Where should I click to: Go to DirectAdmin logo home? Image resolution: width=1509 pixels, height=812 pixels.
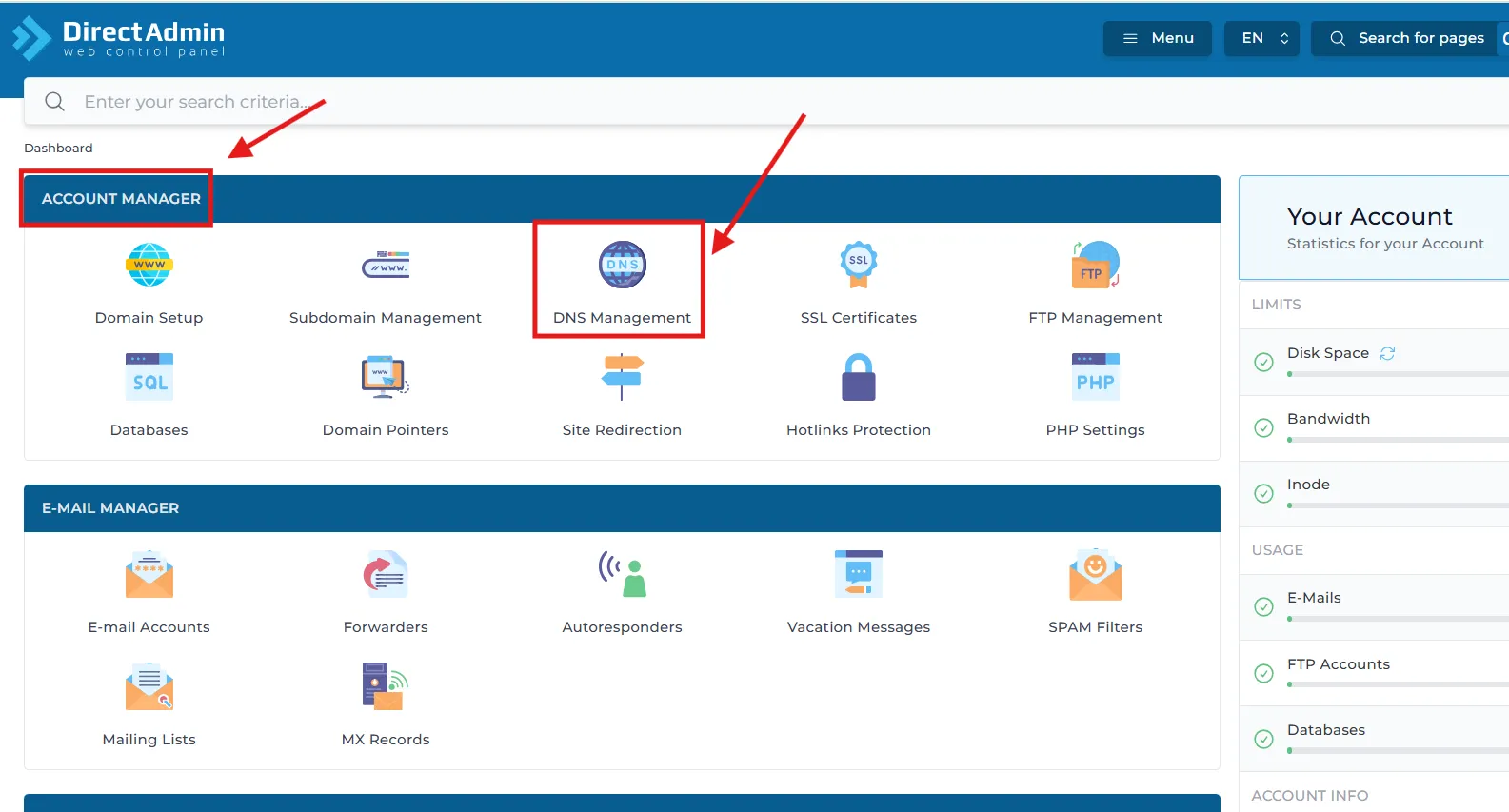click(119, 39)
